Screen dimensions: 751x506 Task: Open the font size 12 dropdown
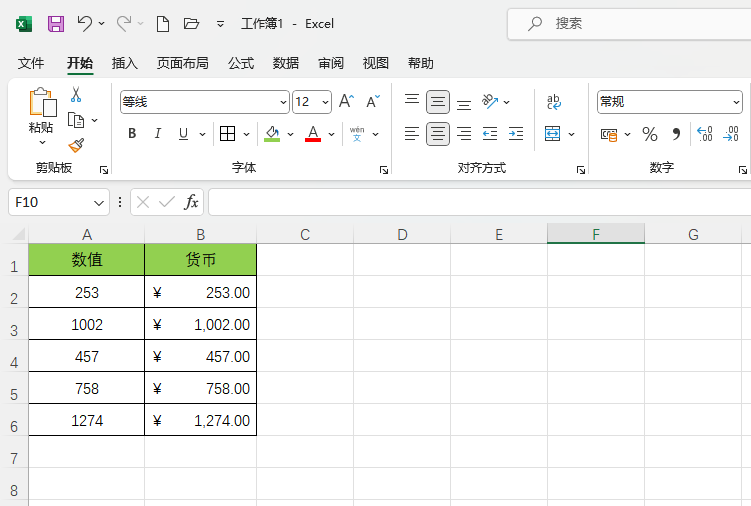[325, 102]
